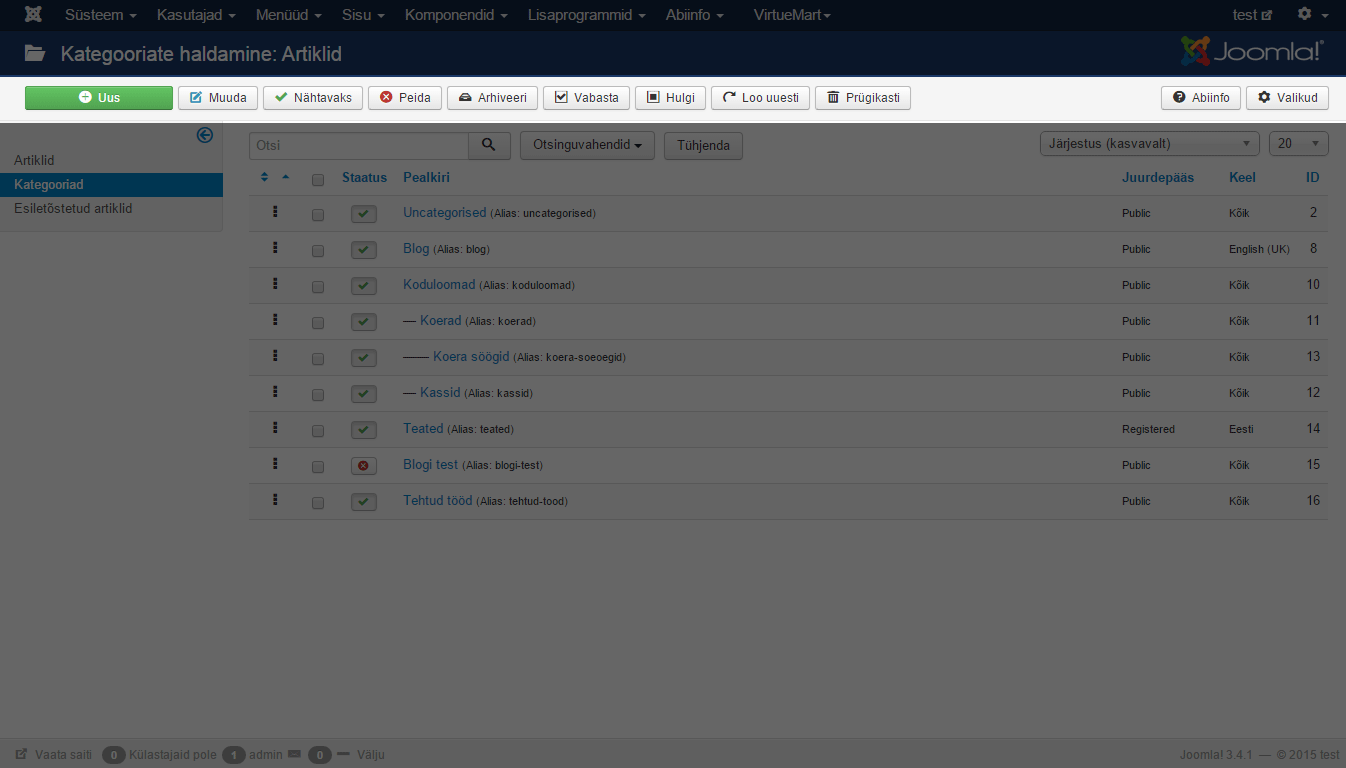Open Esiletõstetud artiklid in the sidebar
The height and width of the screenshot is (768, 1346).
73,209
